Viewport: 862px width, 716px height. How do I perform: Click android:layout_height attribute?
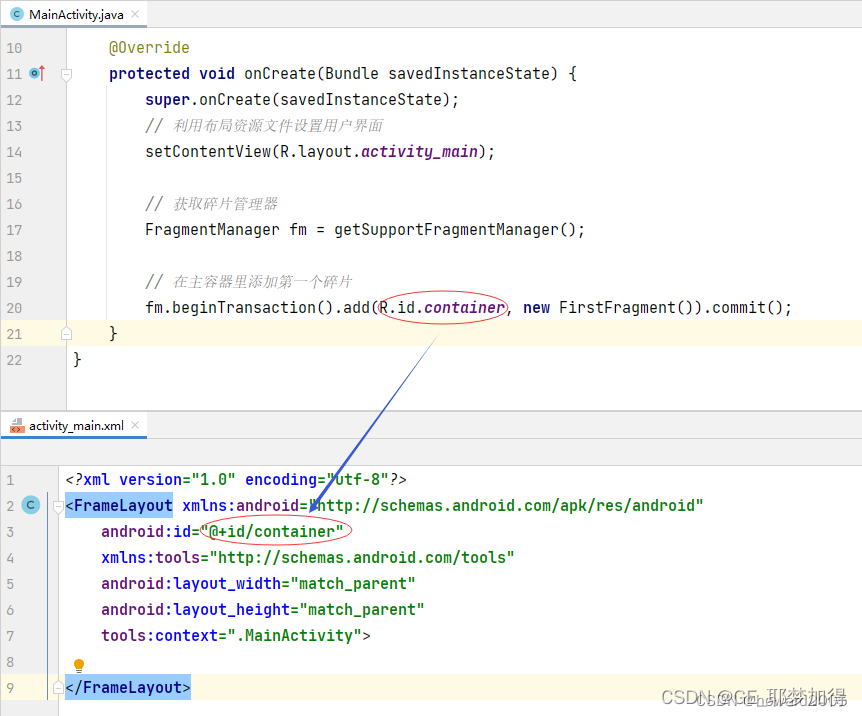pos(262,610)
